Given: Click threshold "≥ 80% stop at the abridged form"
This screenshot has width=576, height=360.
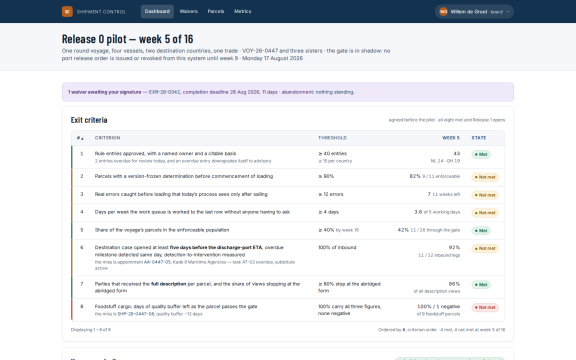Looking at the screenshot, I should (349, 287).
